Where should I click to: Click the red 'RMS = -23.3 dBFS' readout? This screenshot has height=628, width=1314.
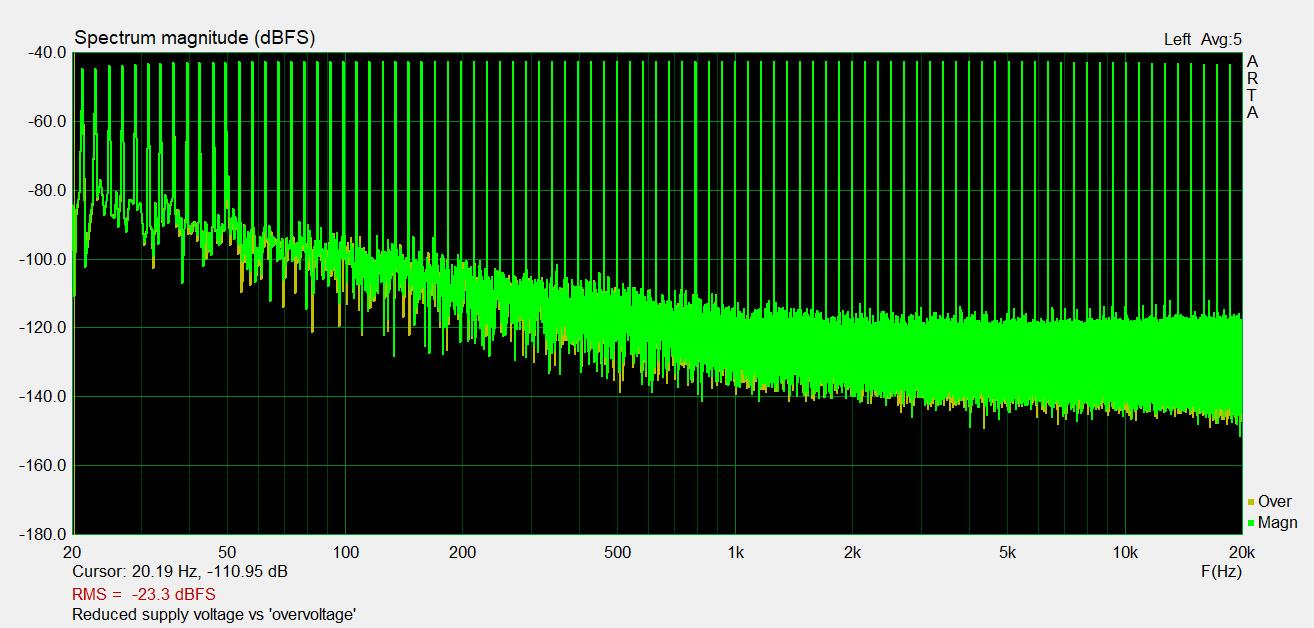(144, 594)
